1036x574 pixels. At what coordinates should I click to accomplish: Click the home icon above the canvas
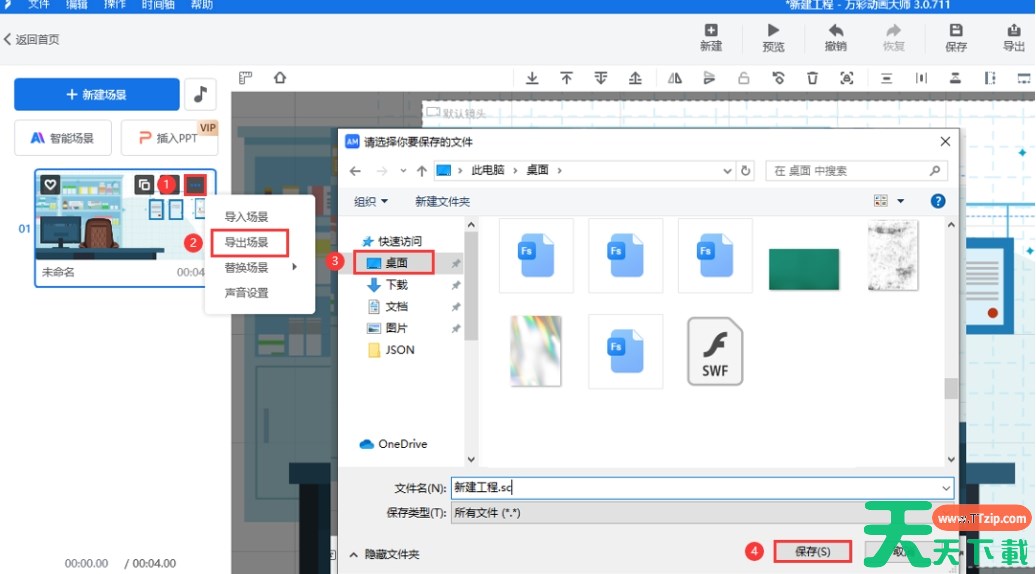(280, 78)
